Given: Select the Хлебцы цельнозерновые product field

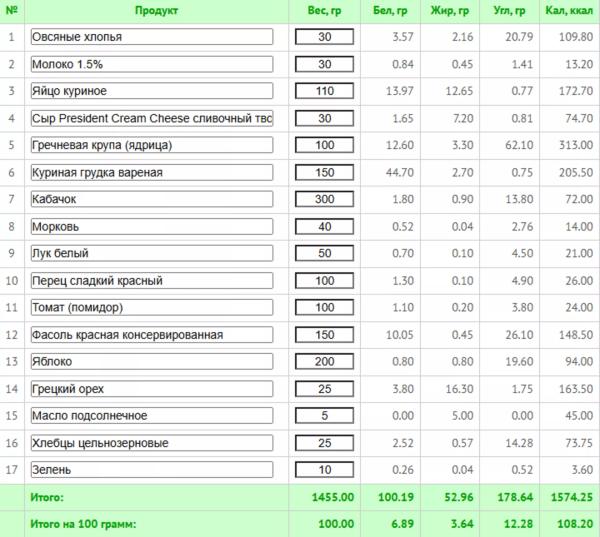Looking at the screenshot, I should 152,443.
